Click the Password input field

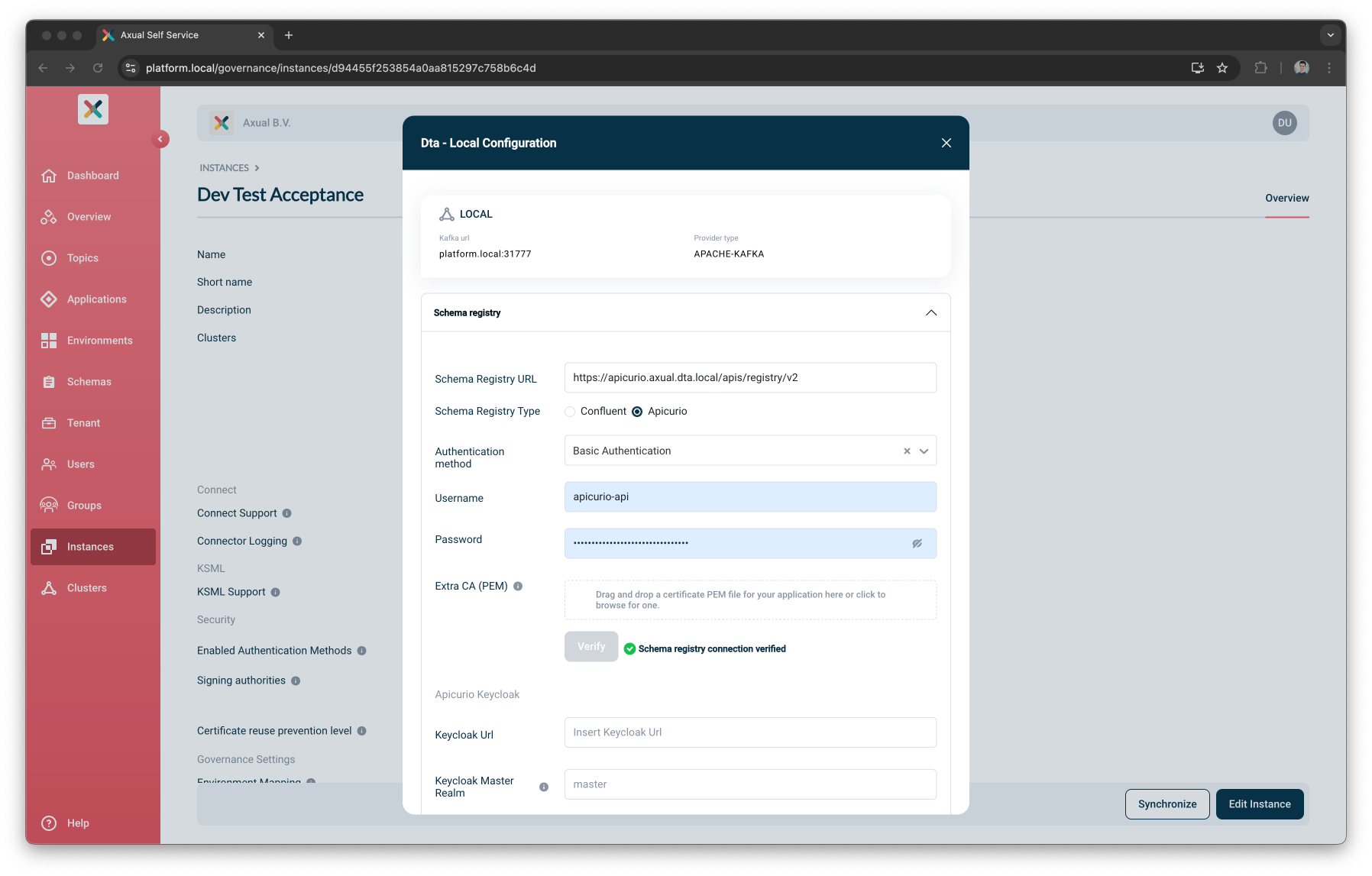(x=750, y=544)
